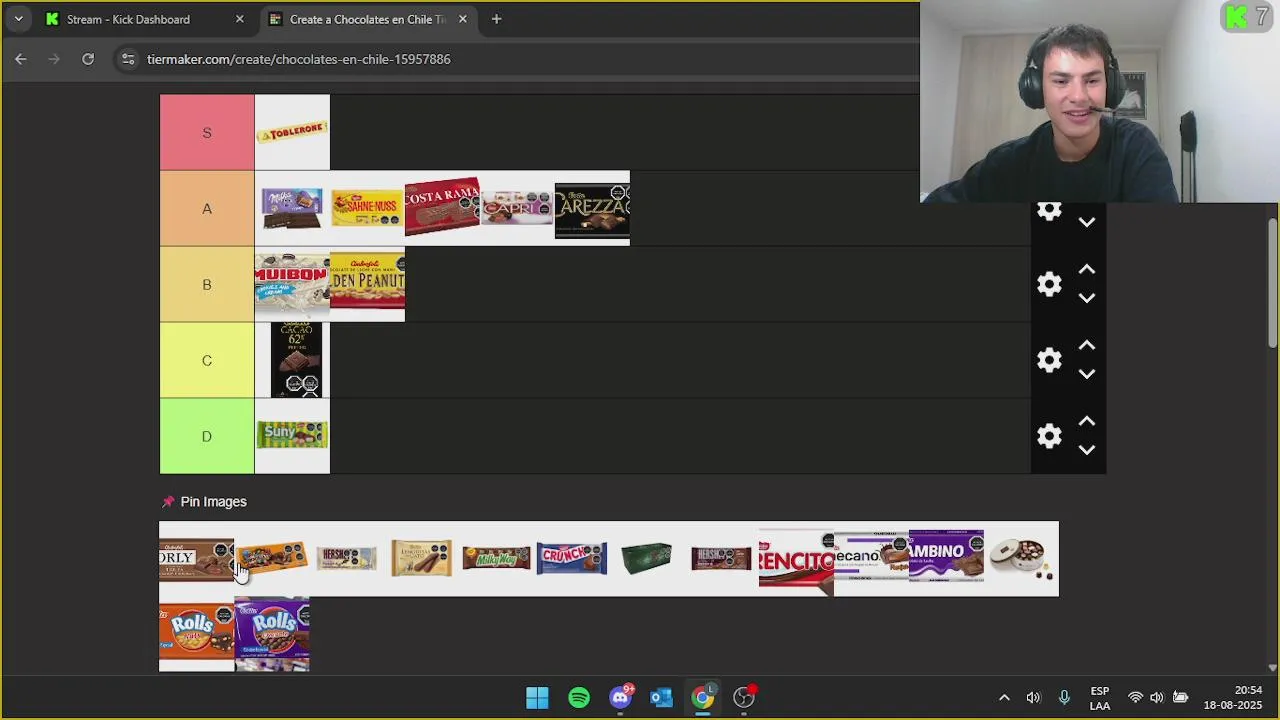Pick the round tin chocolate box image

click(1021, 559)
